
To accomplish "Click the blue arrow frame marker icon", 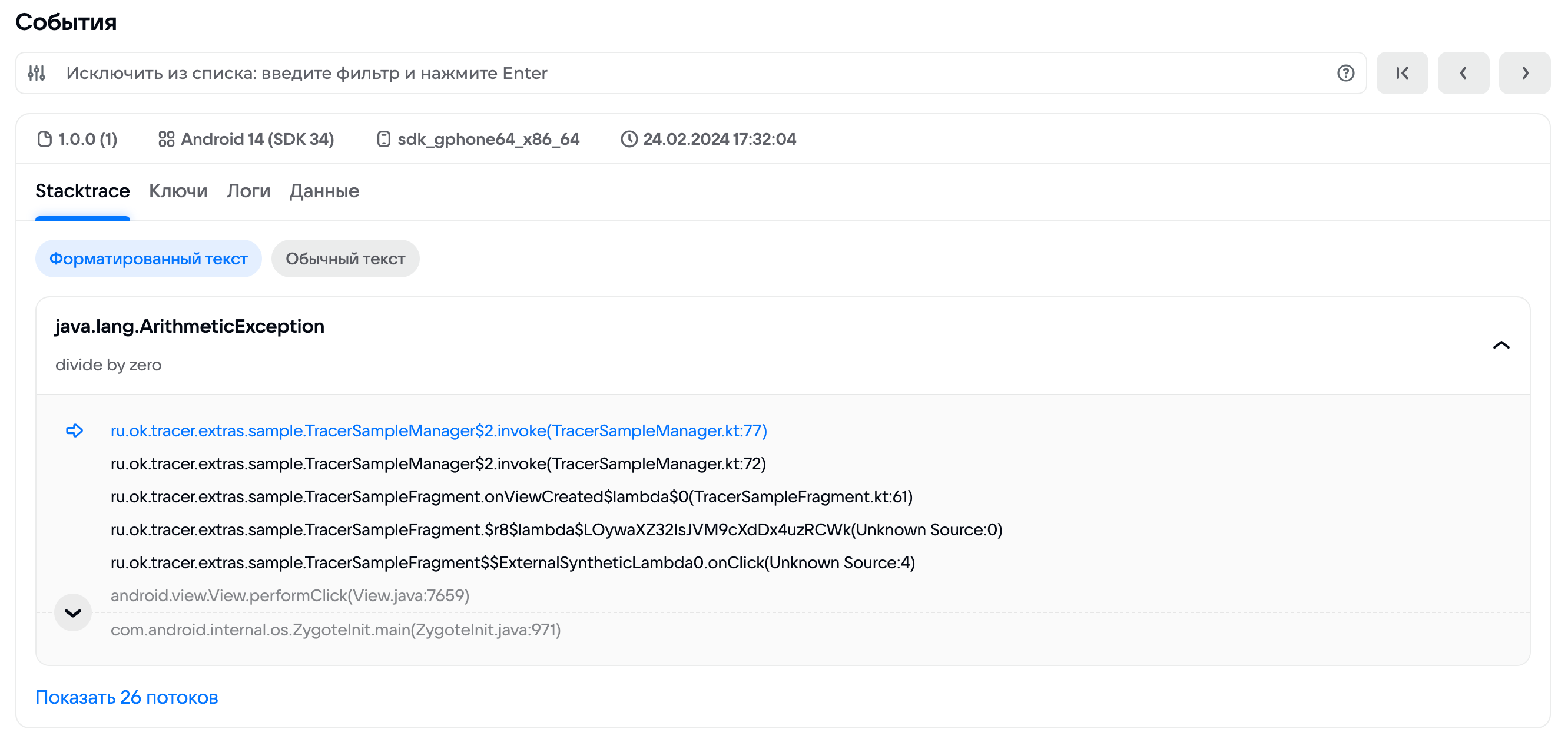I will click(x=74, y=431).
